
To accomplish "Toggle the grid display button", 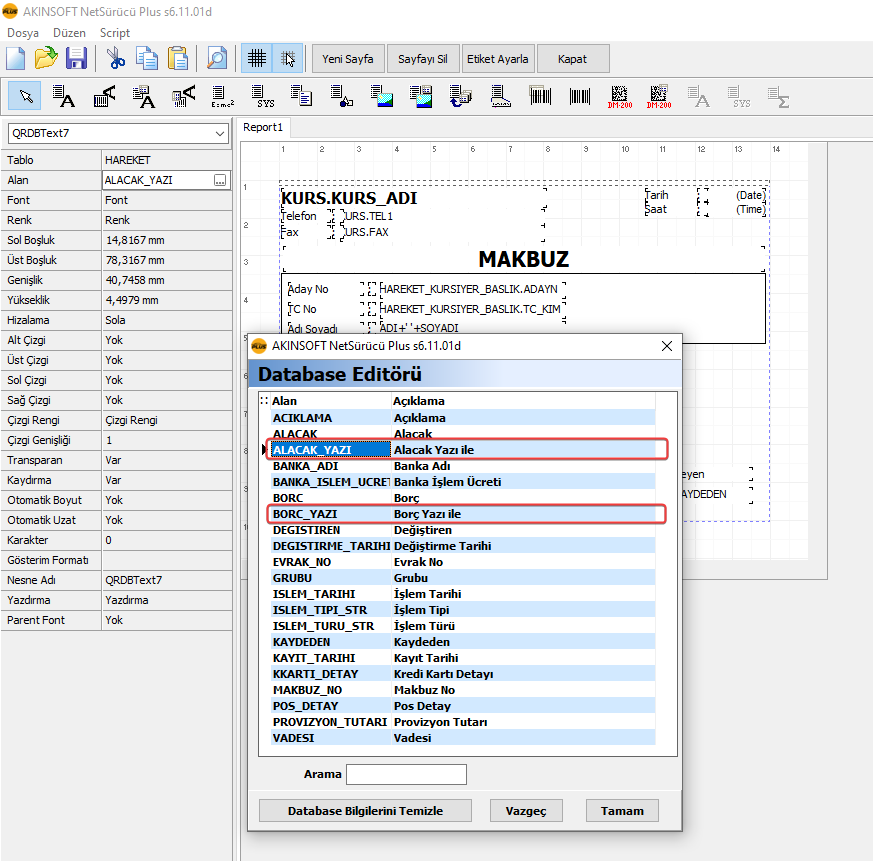I will [257, 58].
